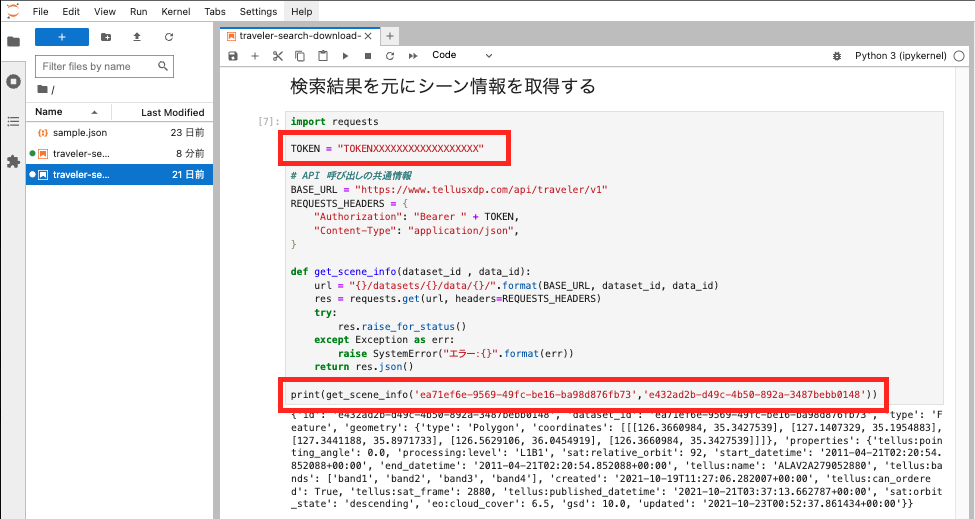Image resolution: width=975 pixels, height=519 pixels.
Task: Create a new folder icon
Action: tap(106, 37)
